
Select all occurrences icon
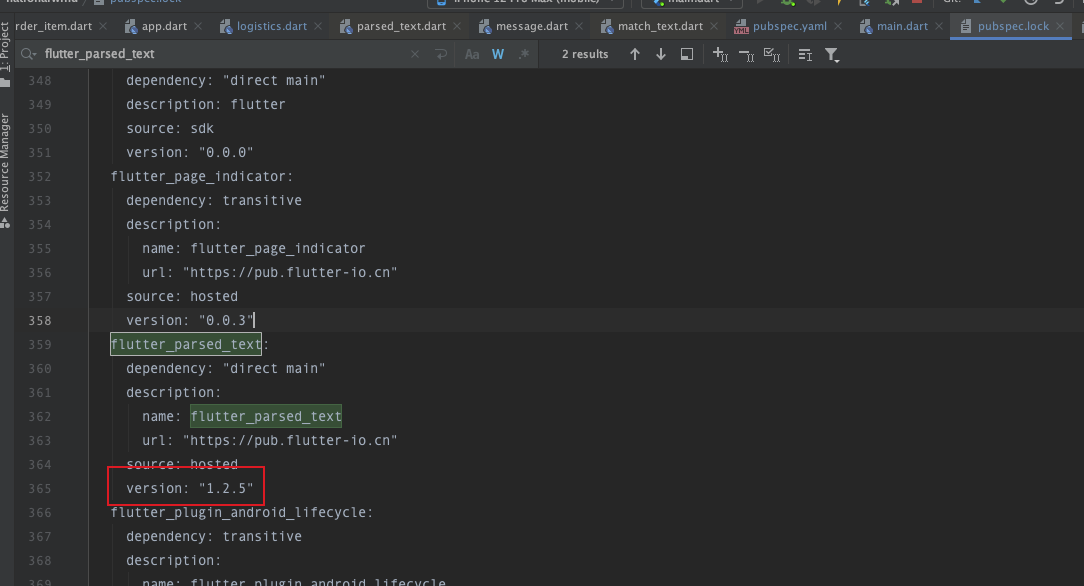point(772,54)
